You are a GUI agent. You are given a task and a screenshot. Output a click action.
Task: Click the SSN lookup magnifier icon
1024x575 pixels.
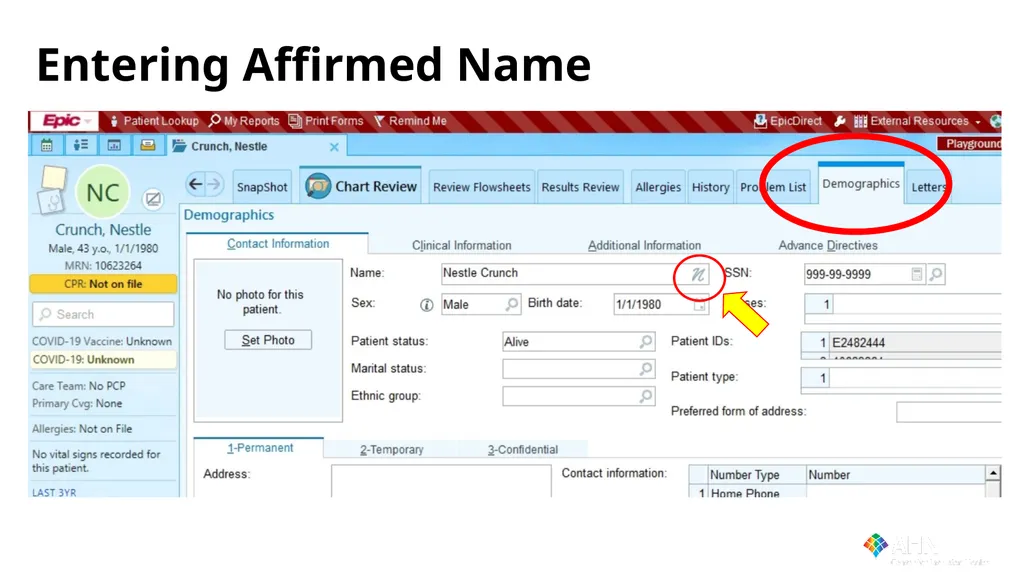click(x=936, y=274)
